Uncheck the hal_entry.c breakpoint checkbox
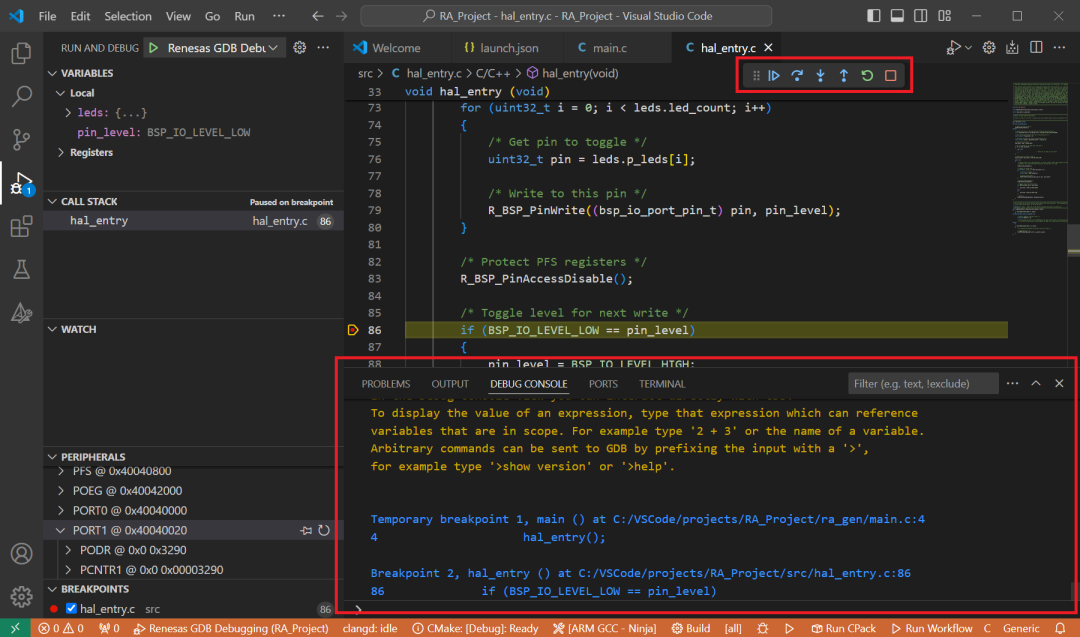1080x637 pixels. coord(71,609)
